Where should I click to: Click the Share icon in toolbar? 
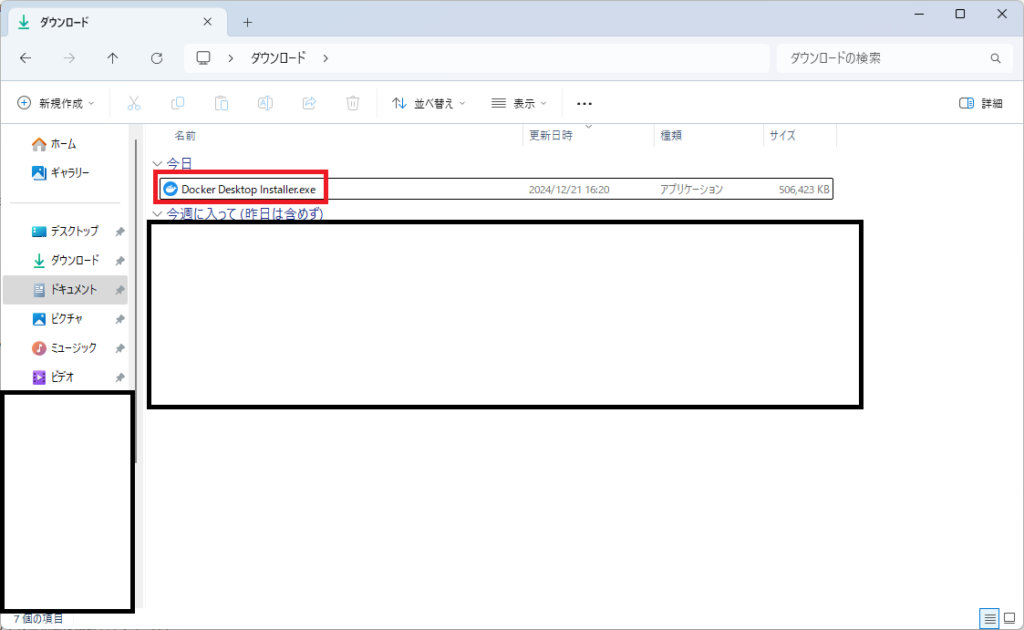[x=309, y=103]
